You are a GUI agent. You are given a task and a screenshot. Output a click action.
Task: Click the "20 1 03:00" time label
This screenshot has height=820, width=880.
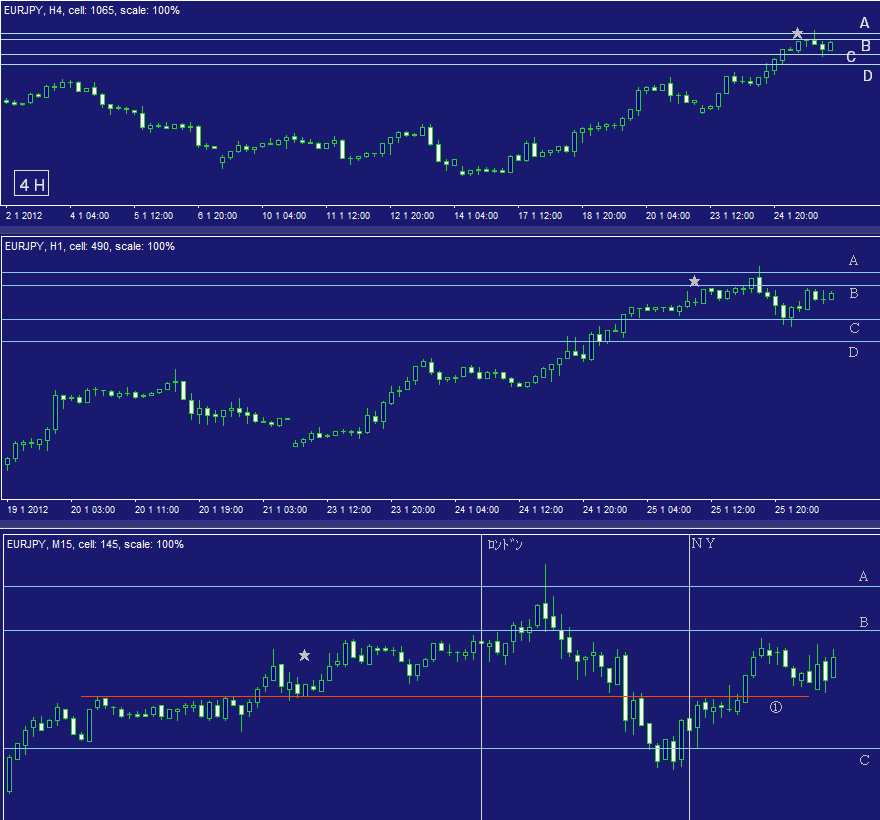pyautogui.click(x=93, y=510)
